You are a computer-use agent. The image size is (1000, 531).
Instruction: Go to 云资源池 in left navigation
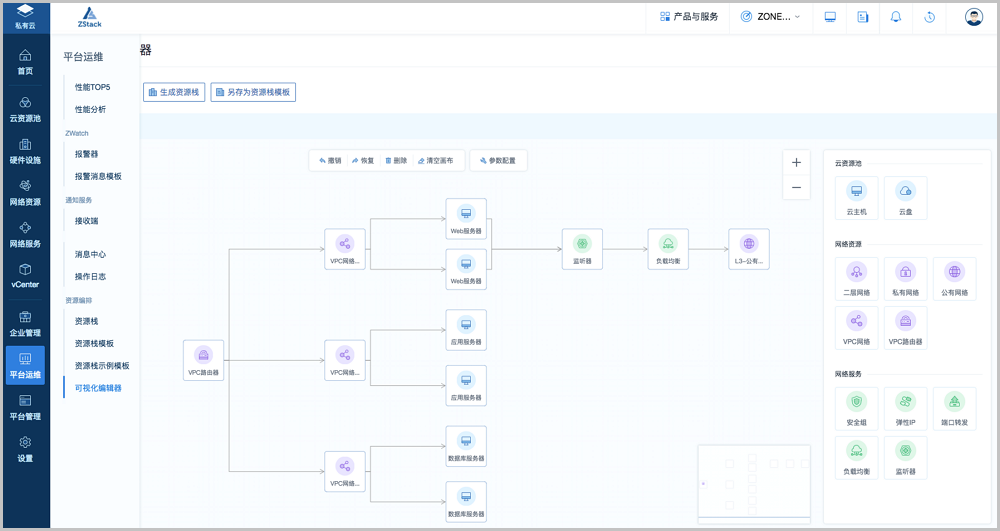tap(25, 109)
